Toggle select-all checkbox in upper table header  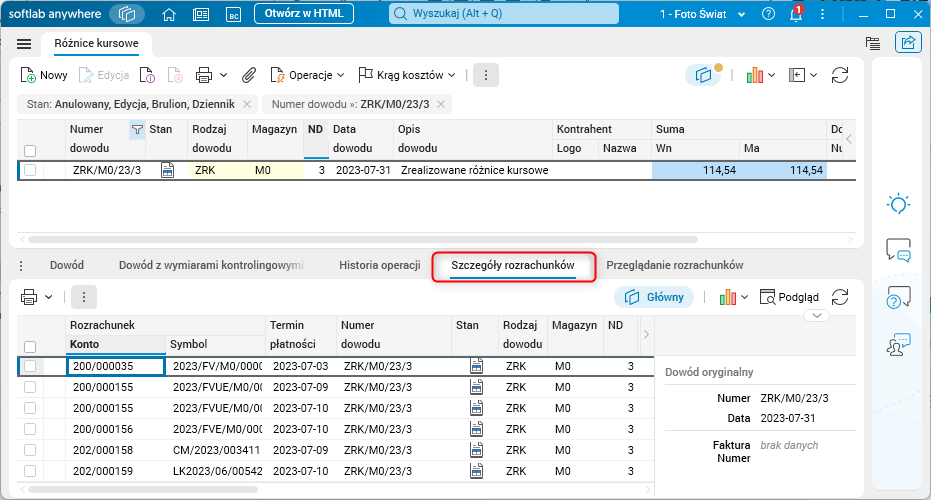click(30, 151)
